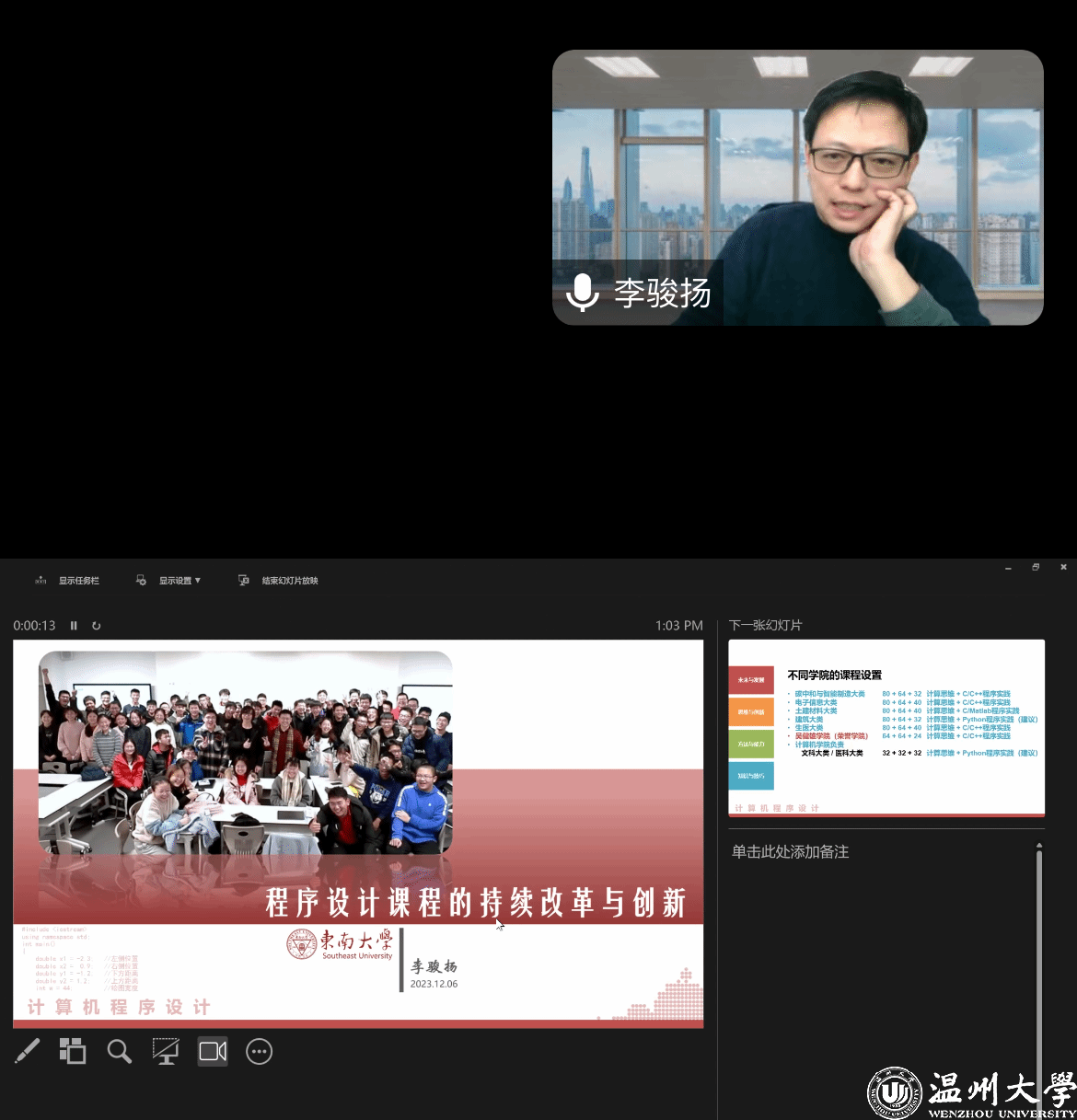Click the 显示任务栏 menu item

click(x=79, y=581)
